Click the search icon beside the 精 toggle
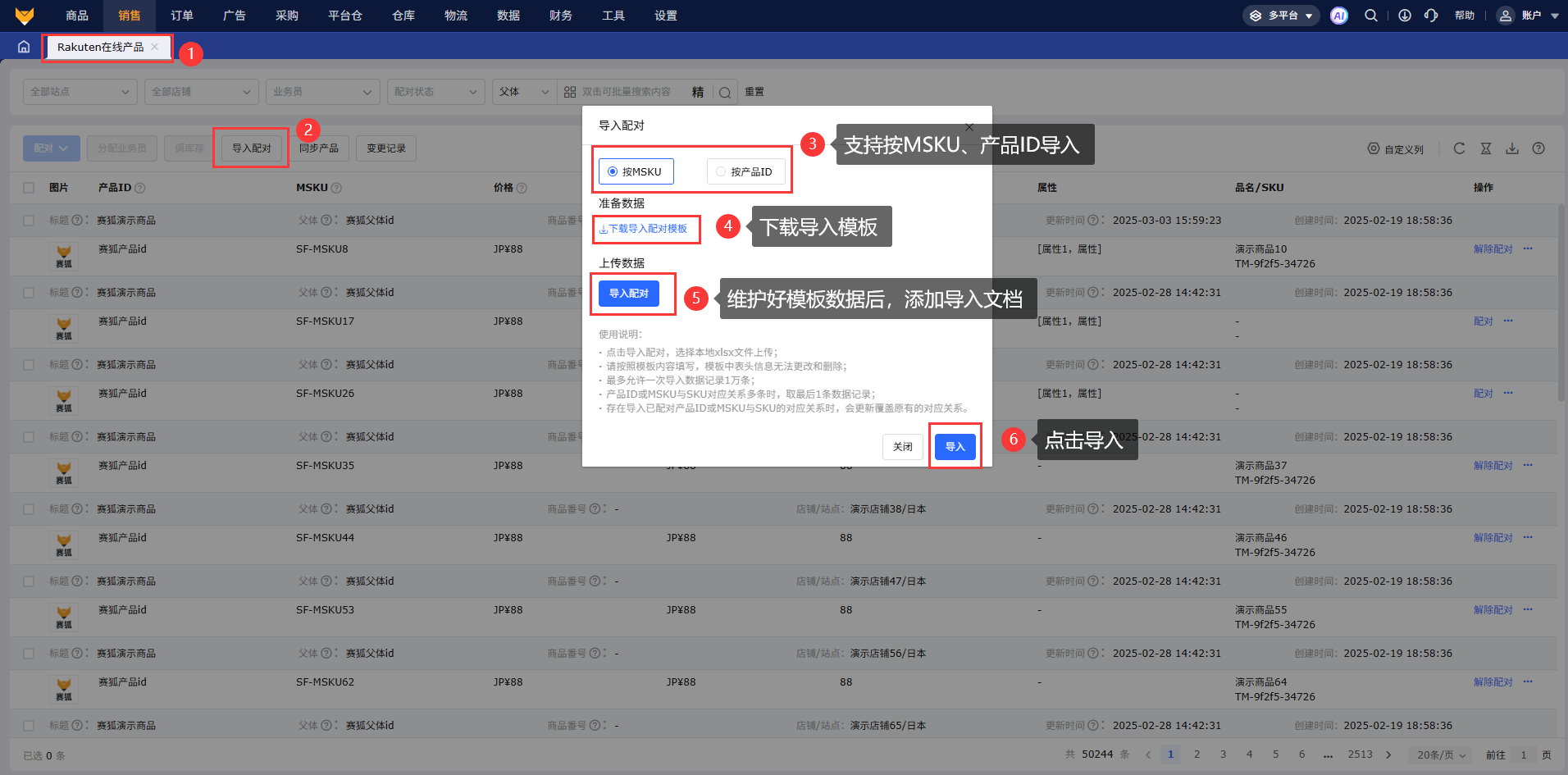The height and width of the screenshot is (775, 1568). click(725, 93)
